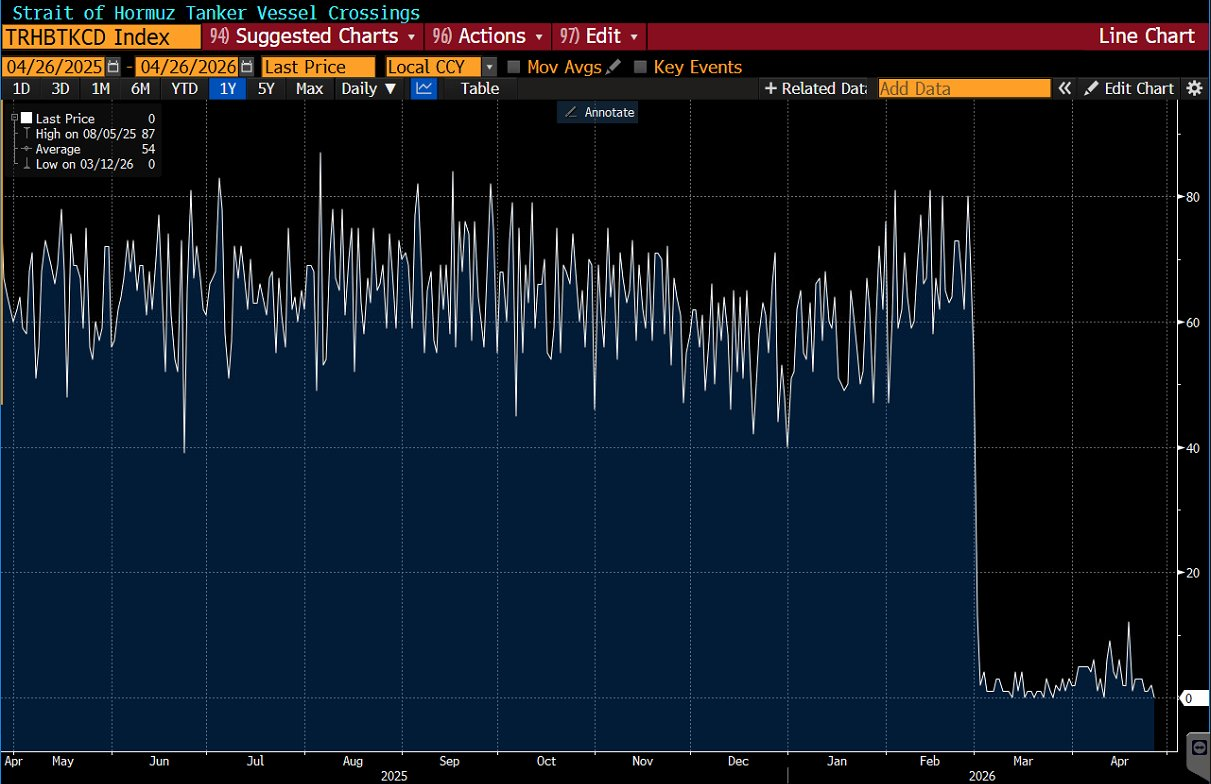Enable the Mov Avgs checkbox
1211x784 pixels.
tap(514, 67)
